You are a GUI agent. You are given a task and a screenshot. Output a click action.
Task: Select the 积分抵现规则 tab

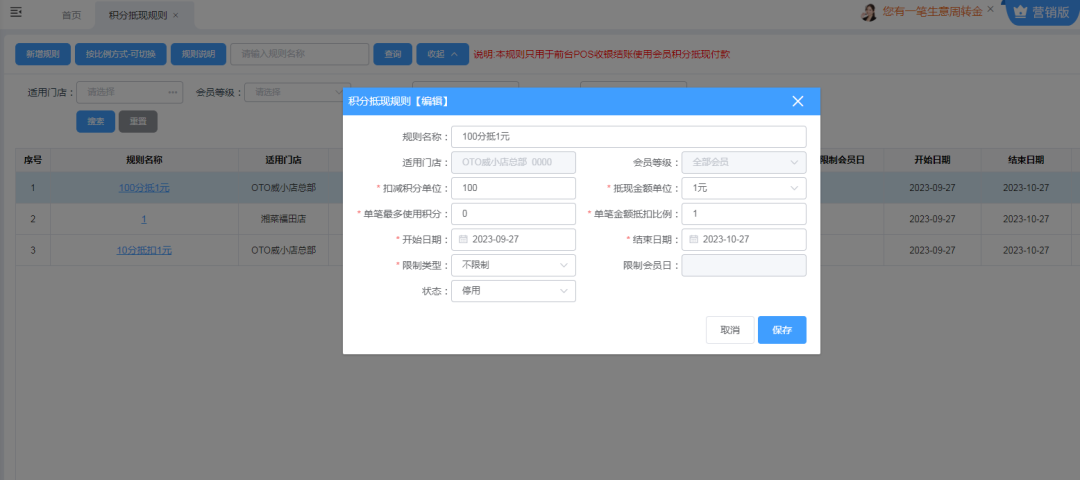[137, 16]
